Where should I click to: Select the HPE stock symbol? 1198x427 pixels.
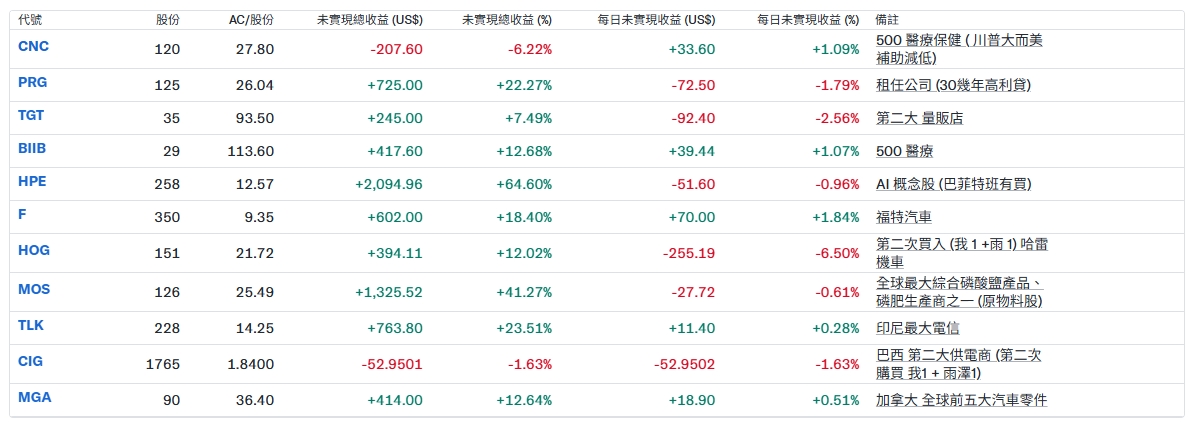[x=32, y=181]
